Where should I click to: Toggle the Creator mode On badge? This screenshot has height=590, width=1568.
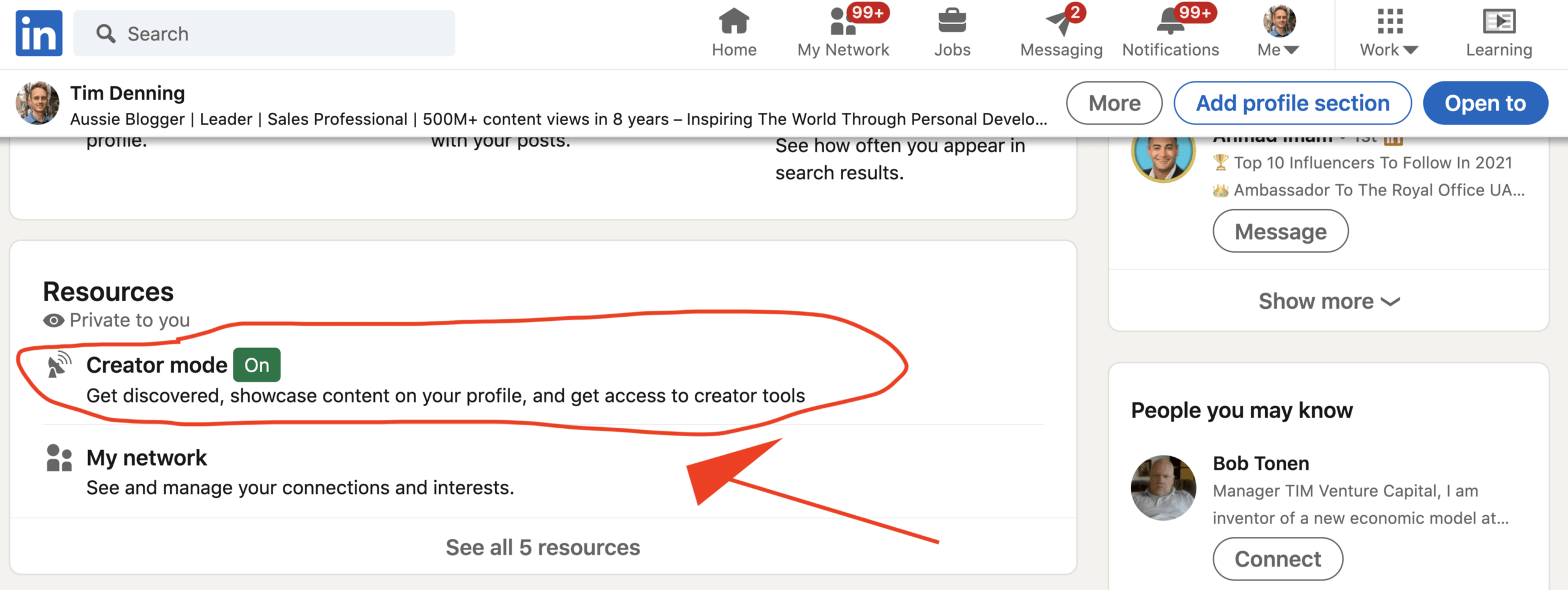click(256, 365)
